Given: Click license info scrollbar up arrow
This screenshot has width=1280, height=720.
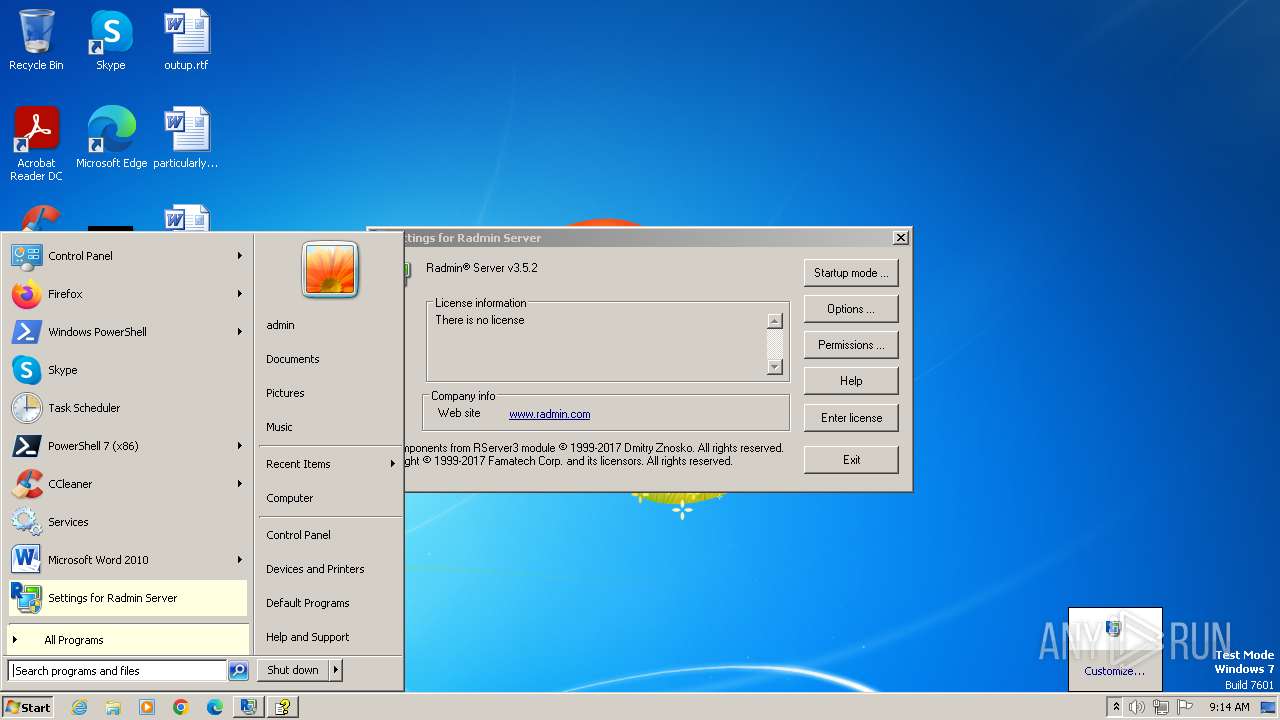Looking at the screenshot, I should pyautogui.click(x=774, y=321).
